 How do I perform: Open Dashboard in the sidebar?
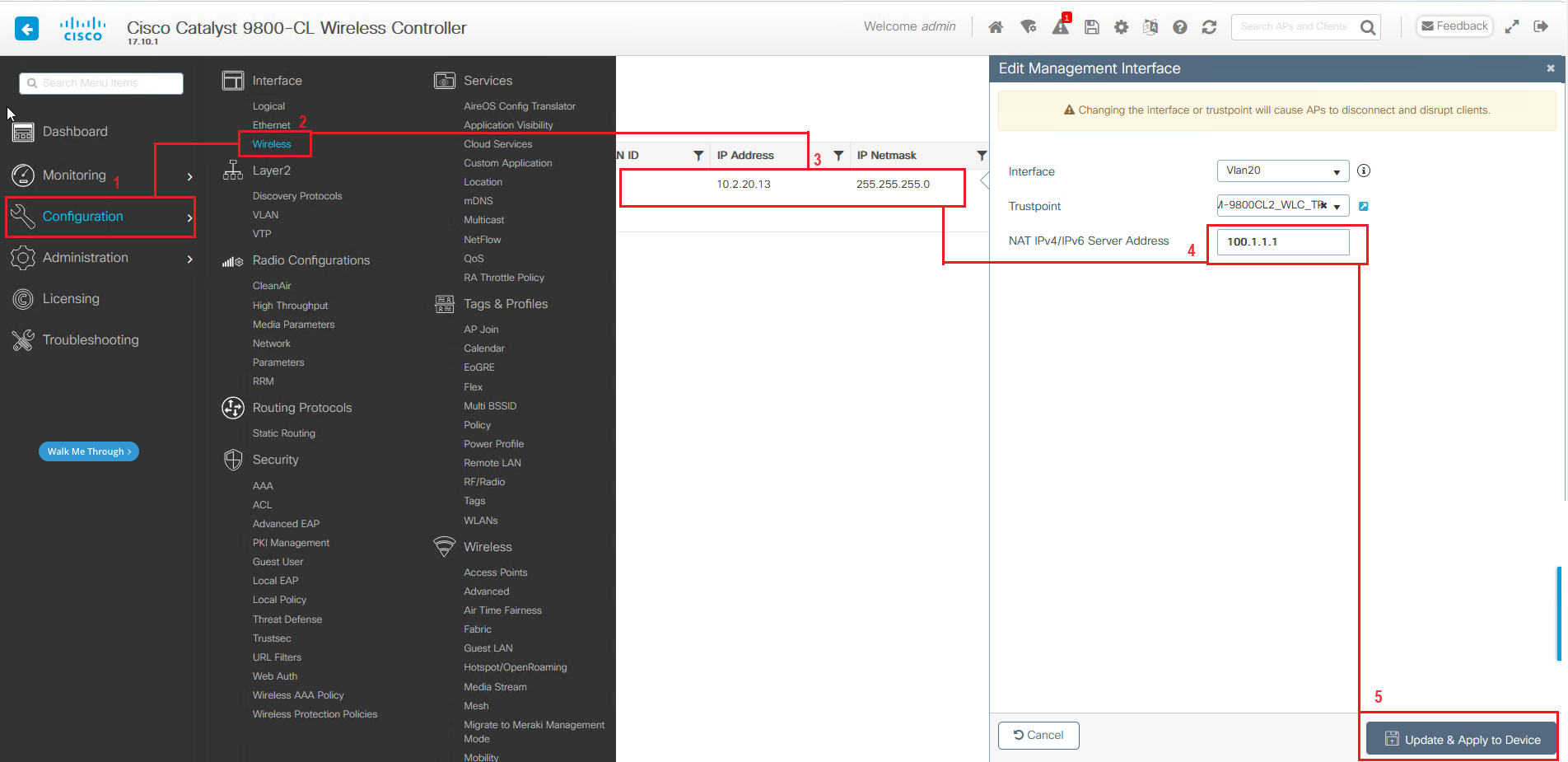(x=75, y=132)
